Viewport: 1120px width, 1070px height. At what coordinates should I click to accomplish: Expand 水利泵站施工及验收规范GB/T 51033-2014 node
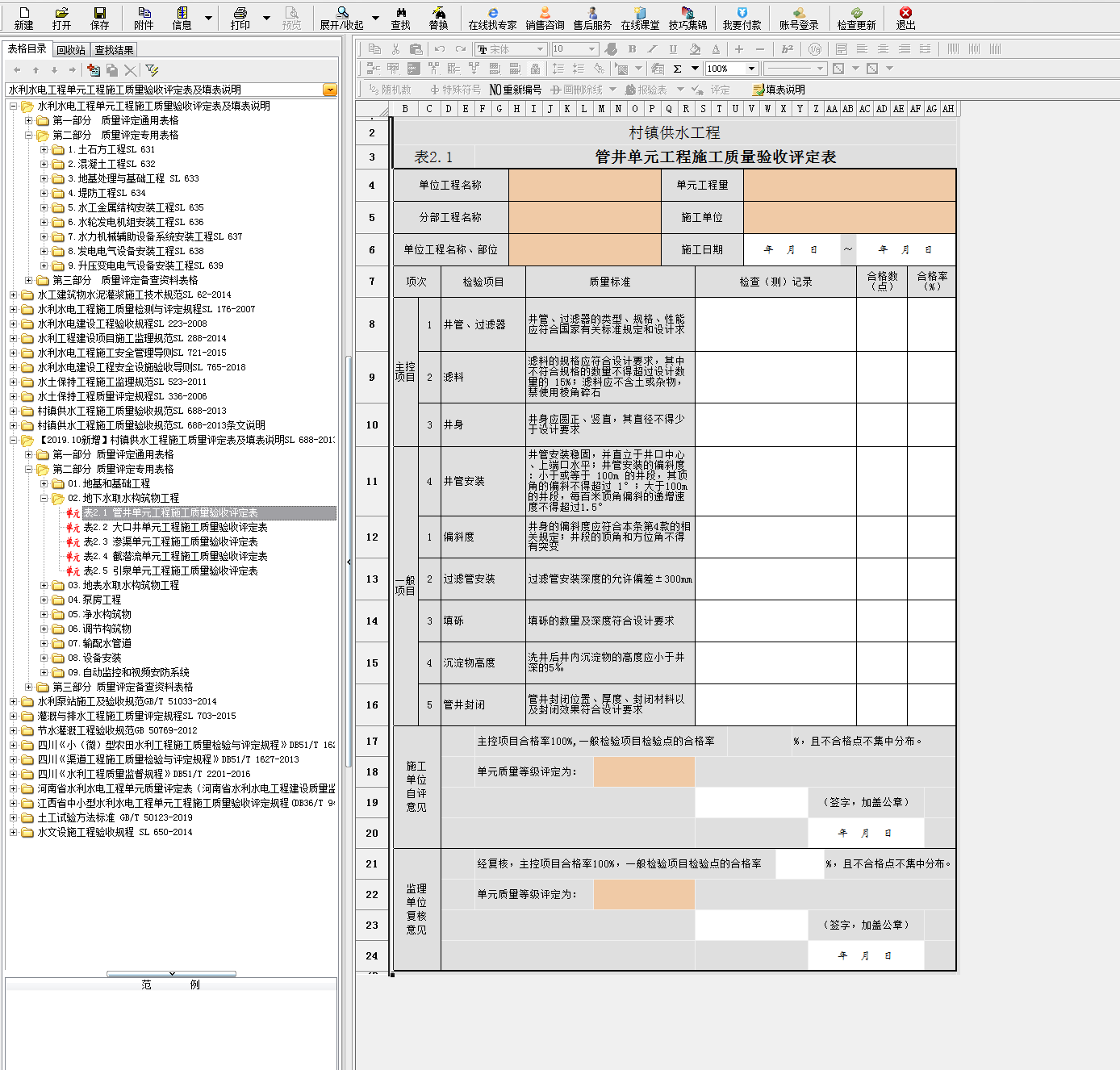(14, 701)
